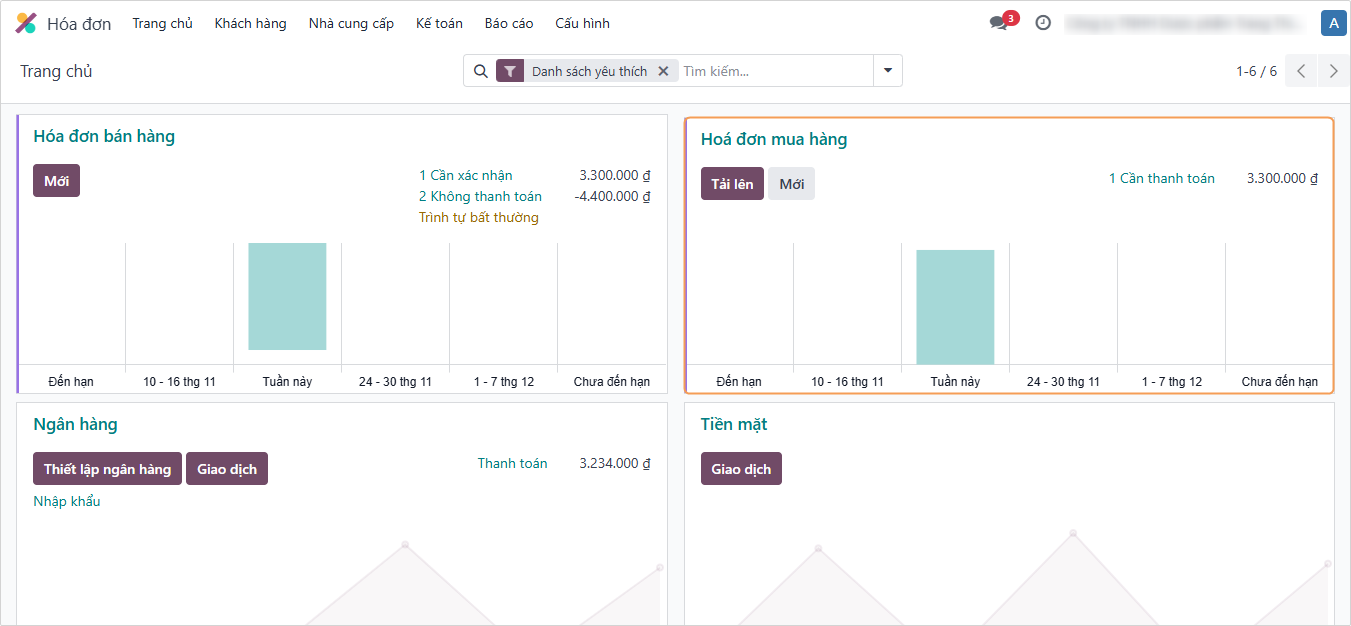Click Thiết lập ngân hàng button
The height and width of the screenshot is (626, 1351).
[107, 469]
